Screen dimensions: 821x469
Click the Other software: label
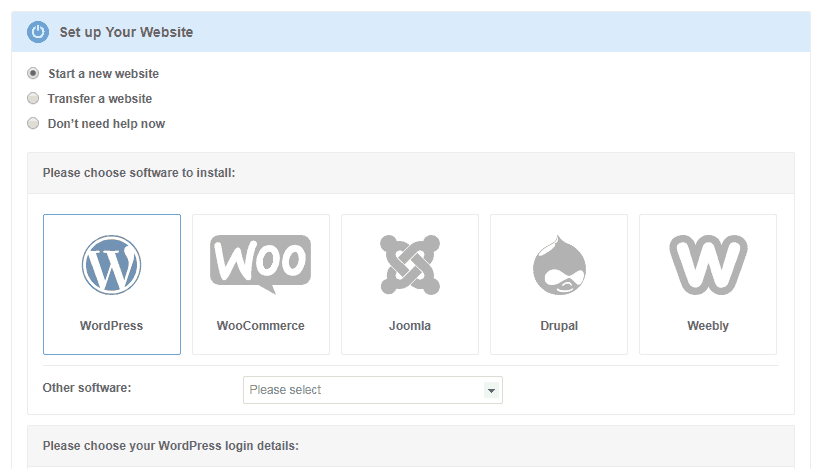(87, 388)
